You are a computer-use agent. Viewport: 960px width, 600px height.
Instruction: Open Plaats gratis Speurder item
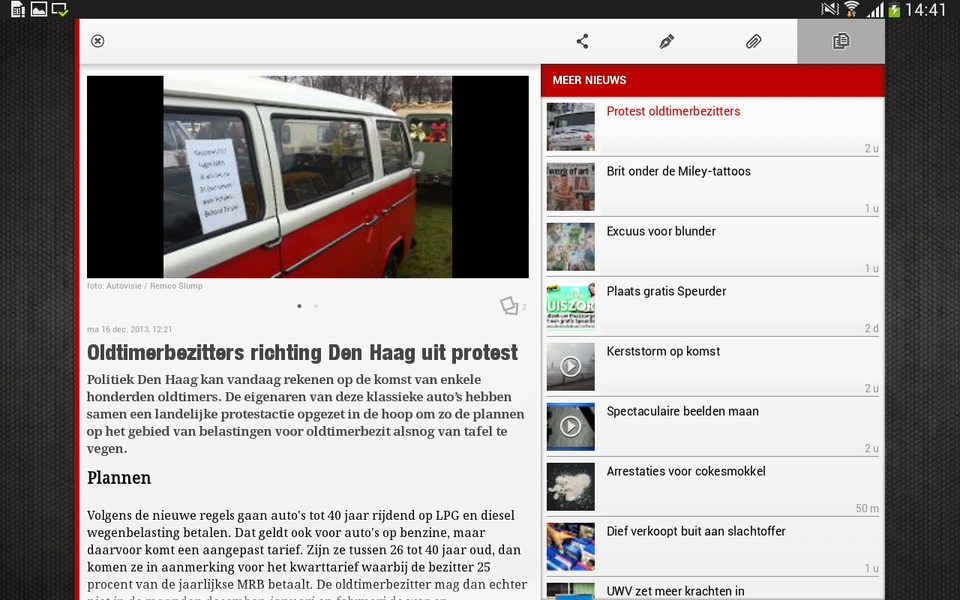pyautogui.click(x=713, y=307)
